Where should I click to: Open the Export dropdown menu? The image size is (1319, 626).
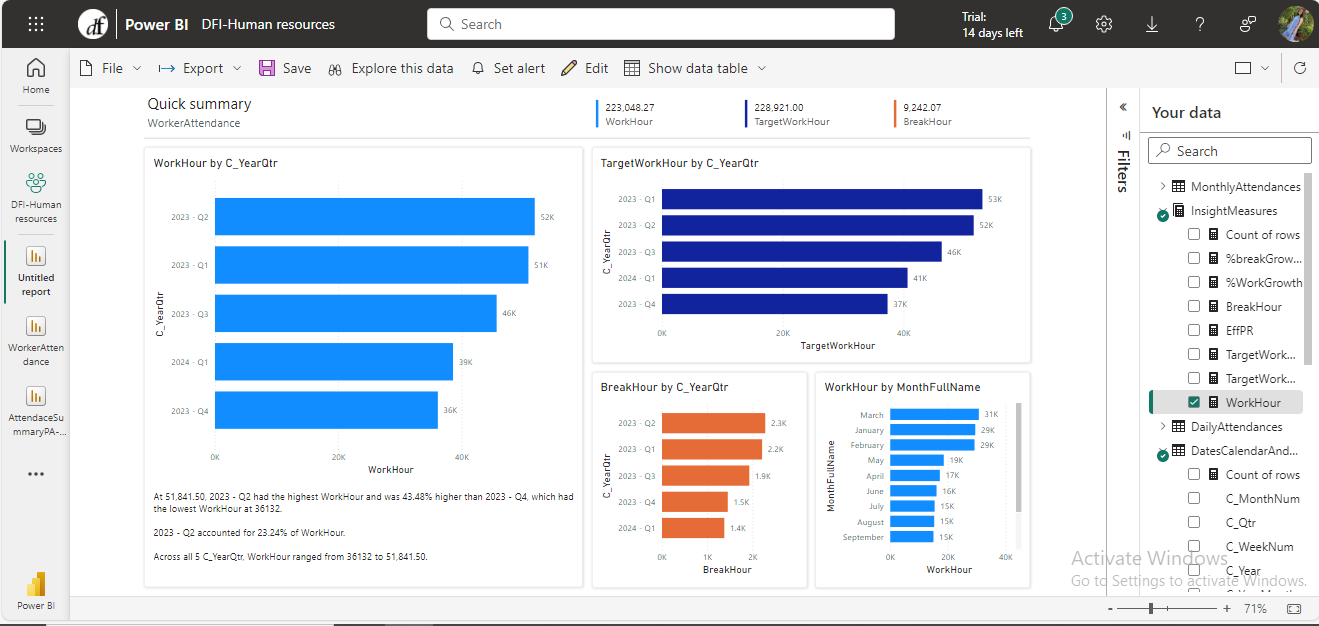[x=200, y=68]
